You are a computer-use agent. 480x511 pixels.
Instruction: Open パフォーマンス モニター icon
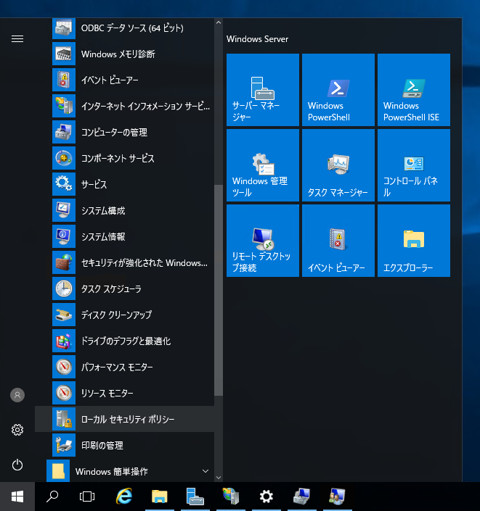pos(64,367)
